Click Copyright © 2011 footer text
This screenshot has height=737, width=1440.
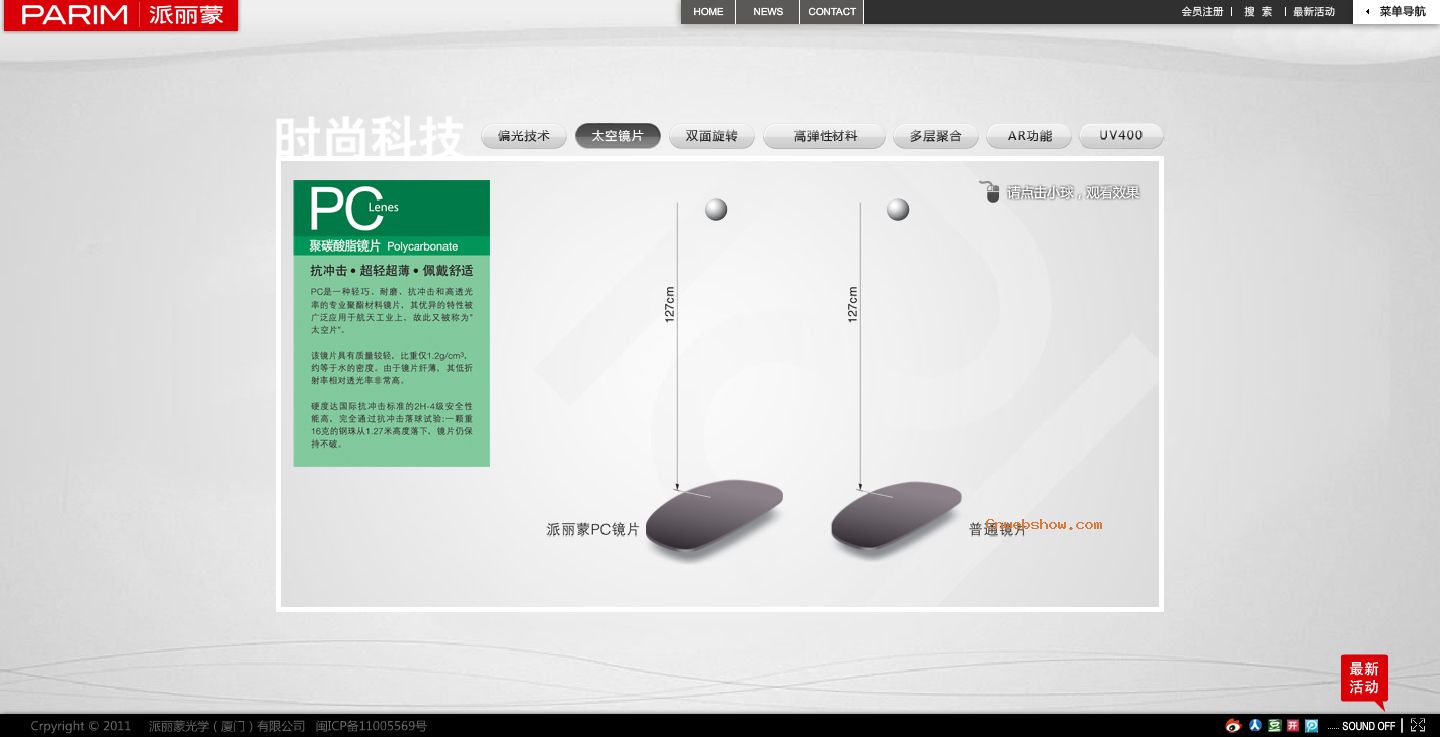coord(81,726)
